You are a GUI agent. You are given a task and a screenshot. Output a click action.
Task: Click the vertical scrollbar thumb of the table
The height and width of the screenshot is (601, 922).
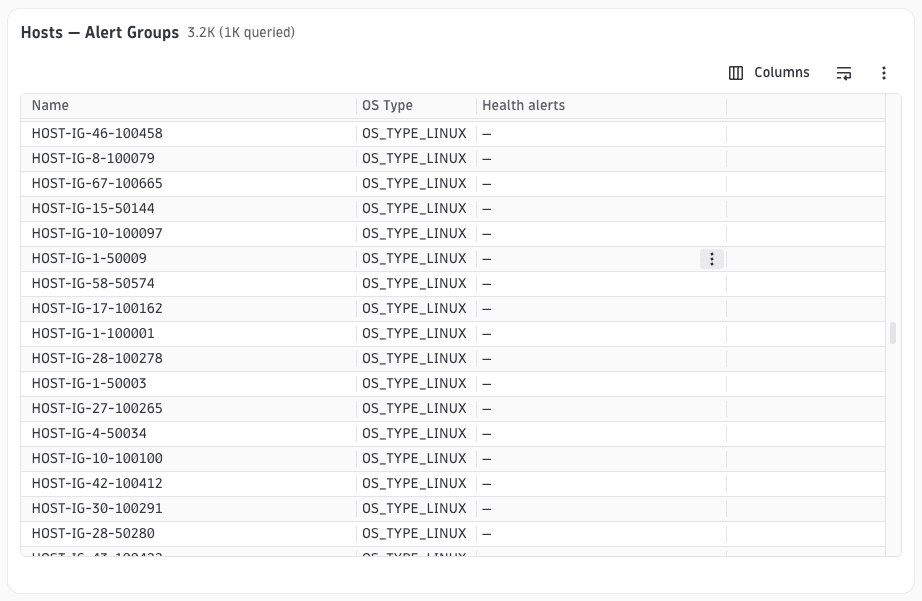click(893, 333)
